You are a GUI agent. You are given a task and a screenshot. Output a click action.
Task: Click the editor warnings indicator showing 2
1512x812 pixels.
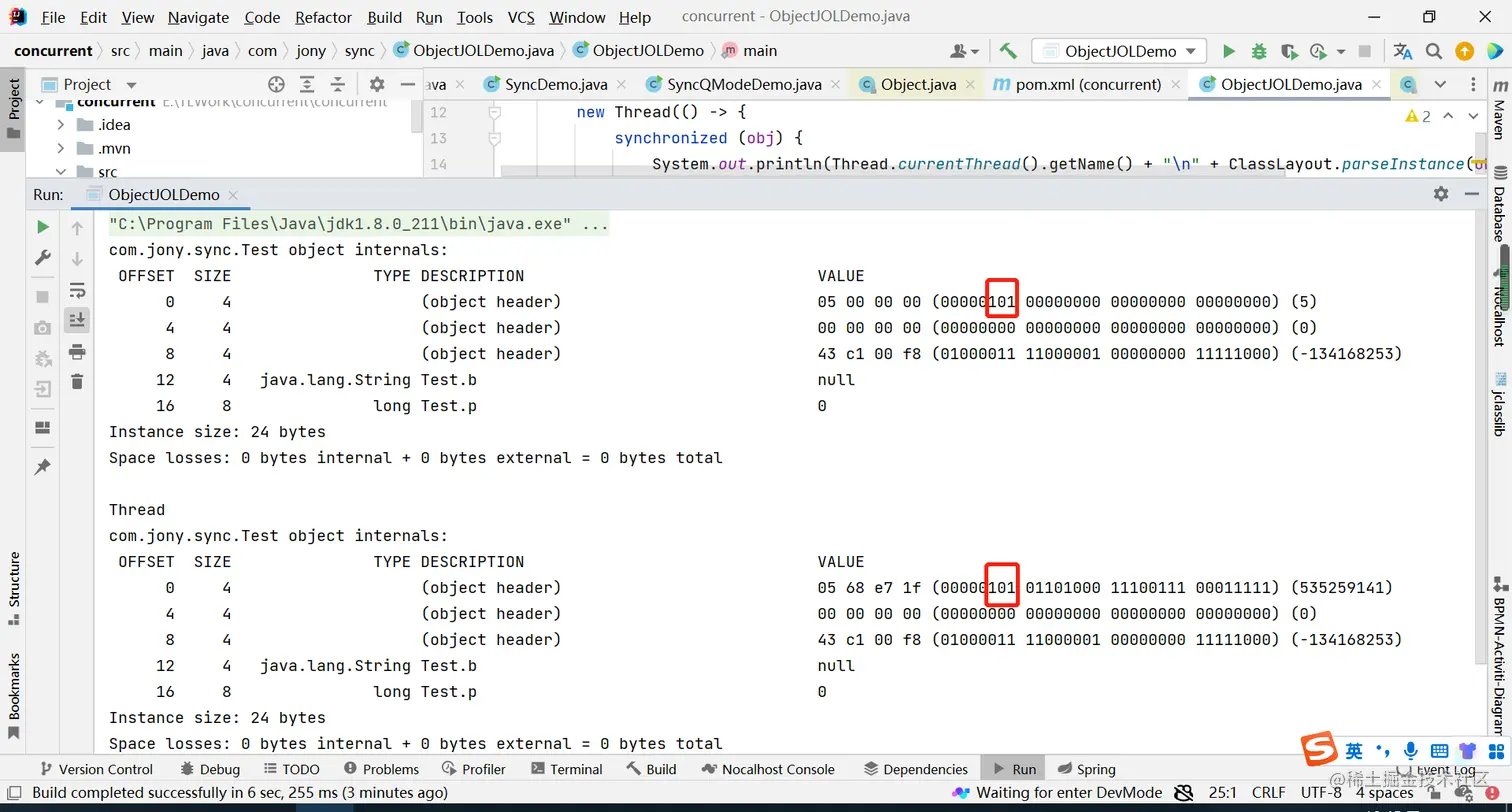tap(1420, 116)
